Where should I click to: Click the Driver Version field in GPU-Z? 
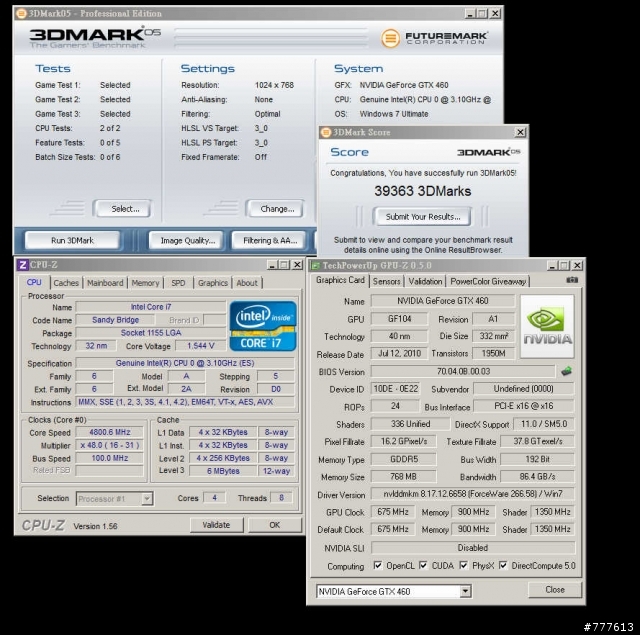point(472,494)
